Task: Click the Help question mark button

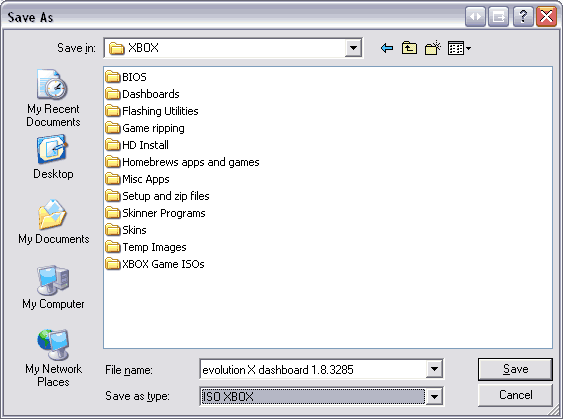Action: pos(523,17)
